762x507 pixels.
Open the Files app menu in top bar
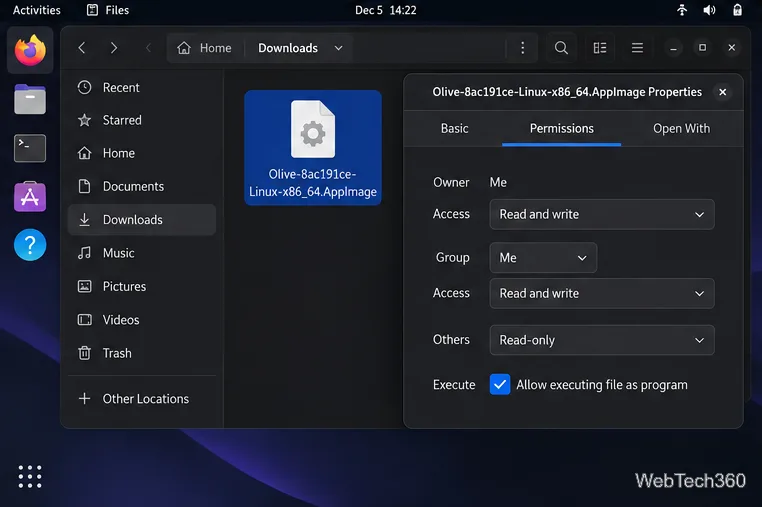(108, 10)
